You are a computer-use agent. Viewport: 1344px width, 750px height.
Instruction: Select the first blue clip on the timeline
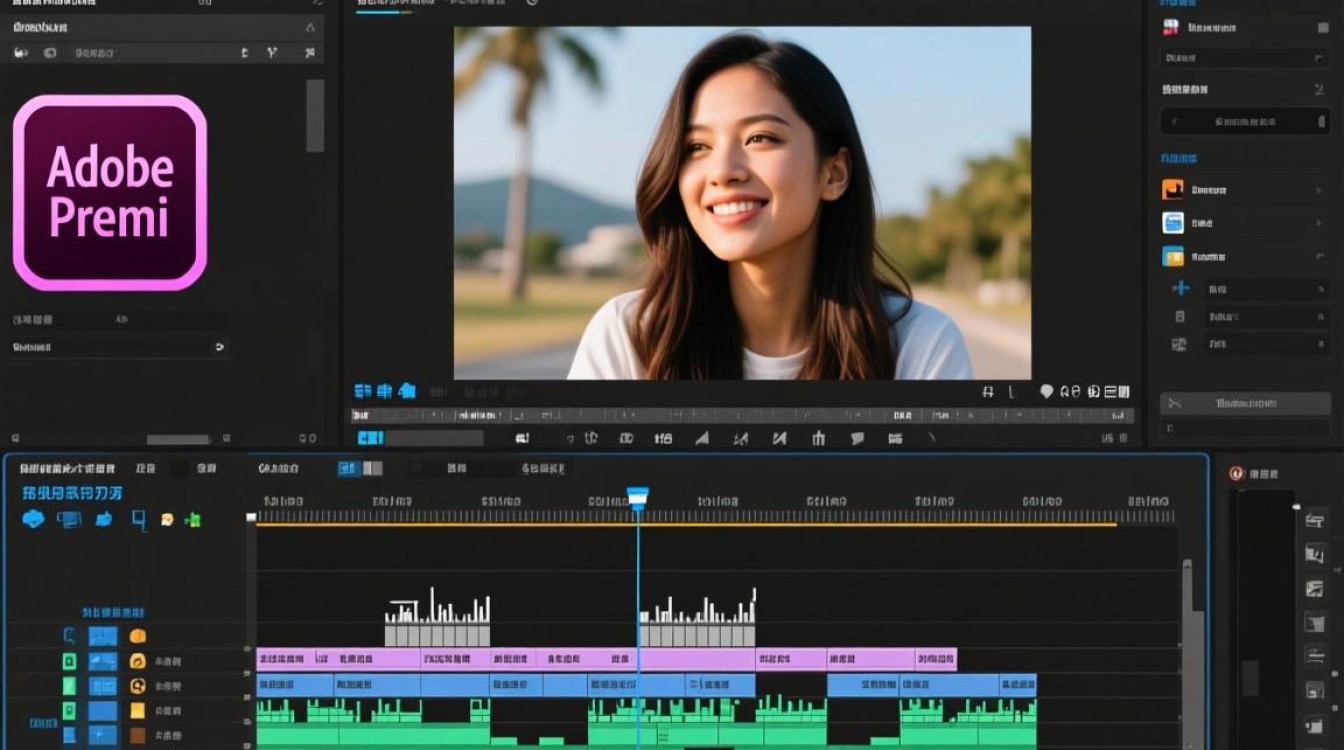pos(295,685)
